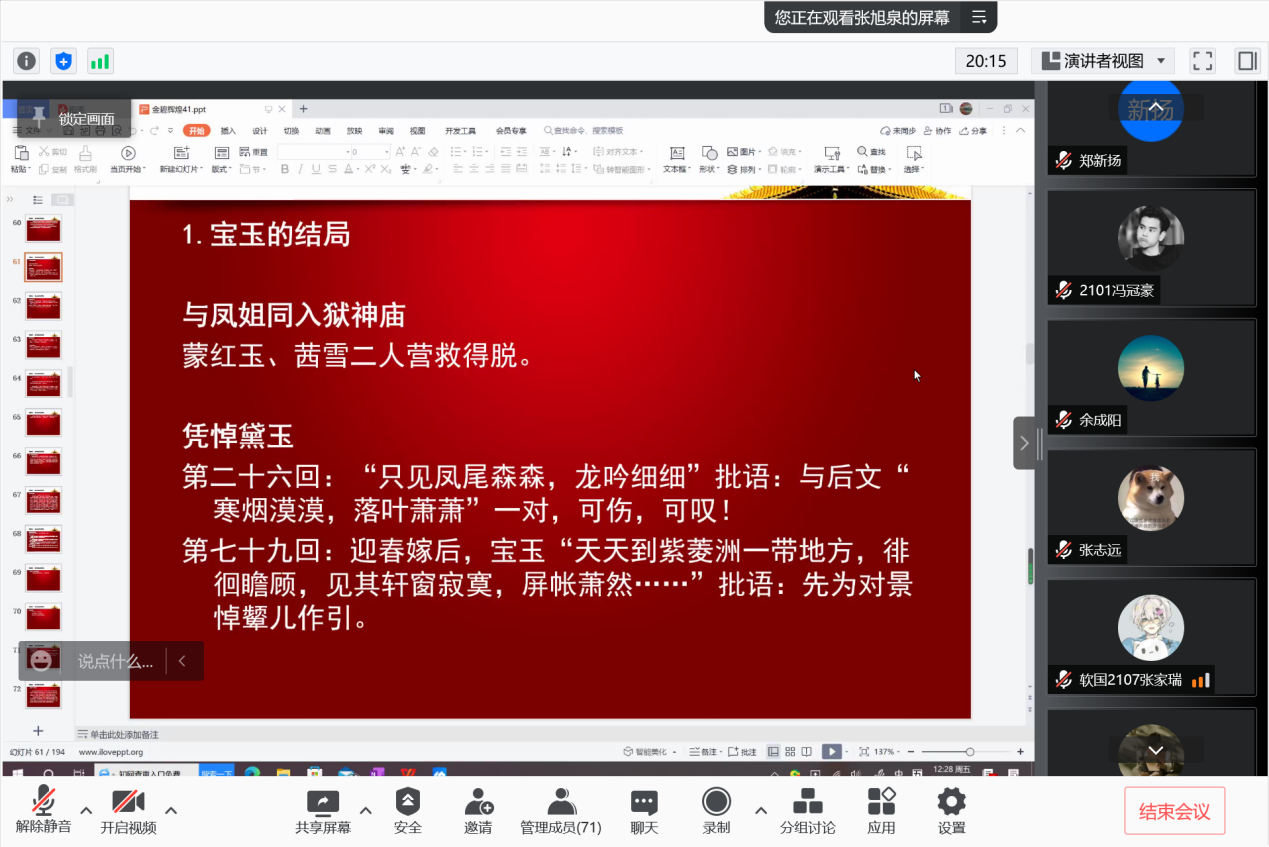
Task: Expand audio options arrow beside 解除静音
Action: (86, 810)
